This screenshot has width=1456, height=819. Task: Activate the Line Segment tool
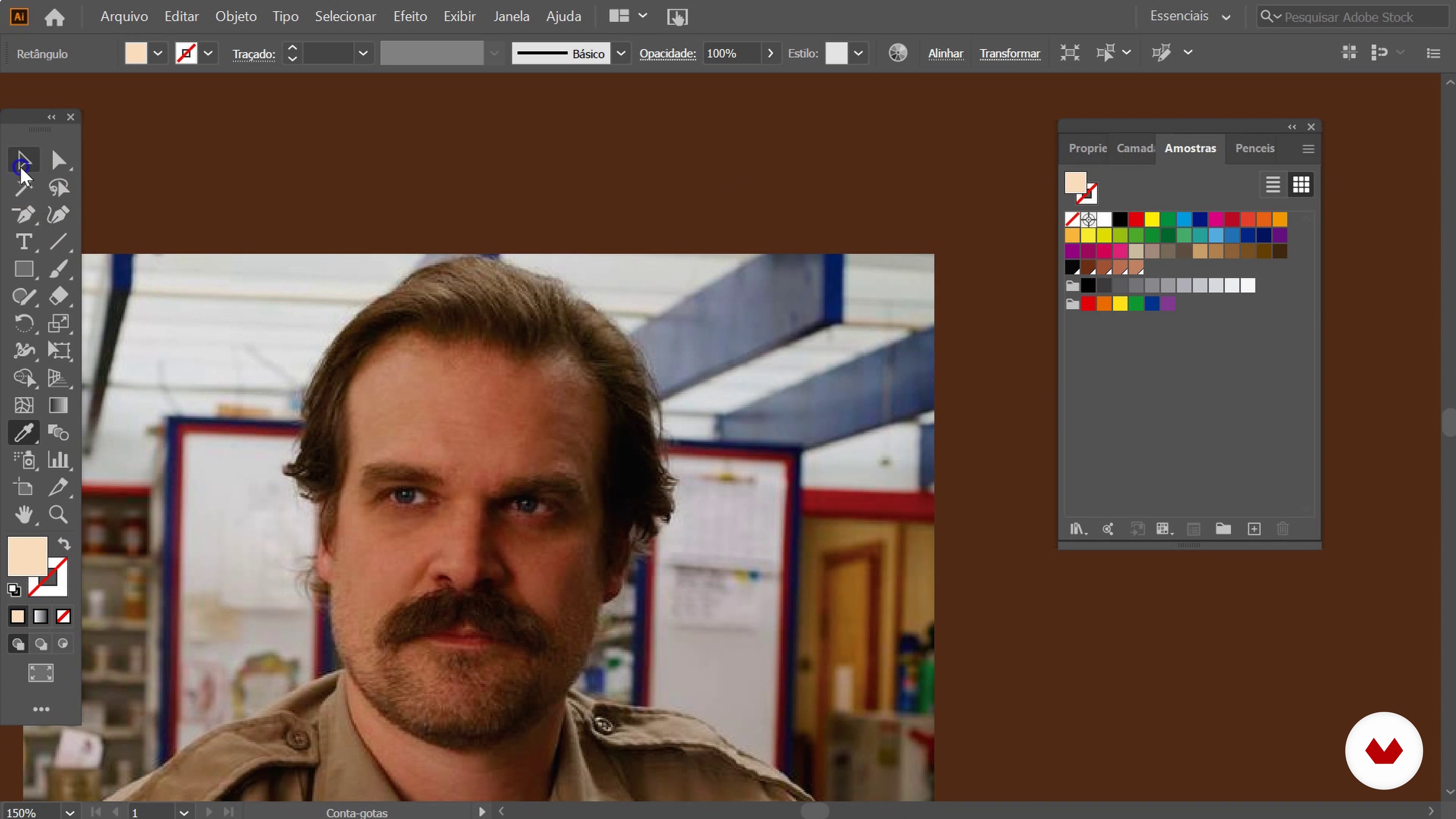click(59, 242)
